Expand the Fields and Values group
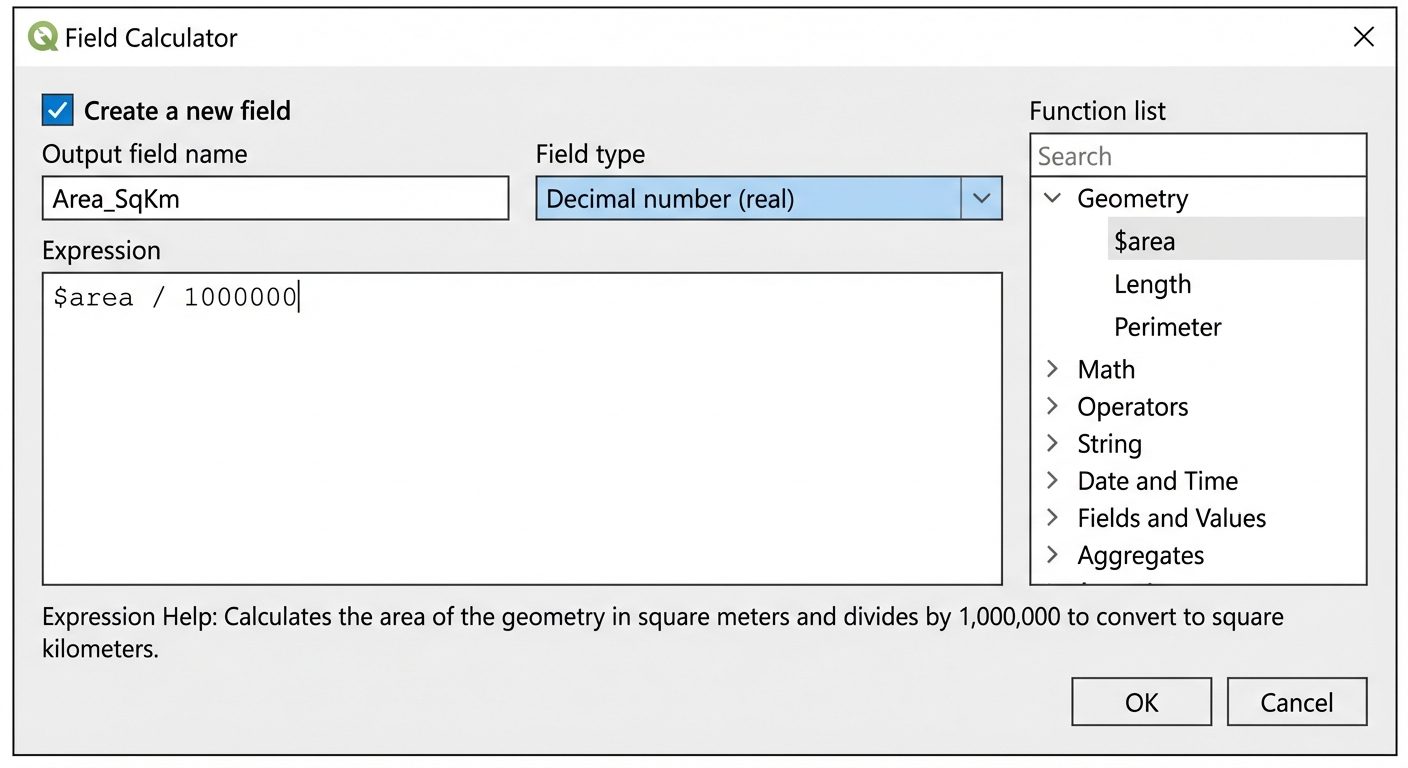Viewport: 1408px width, 768px height. [x=1052, y=517]
